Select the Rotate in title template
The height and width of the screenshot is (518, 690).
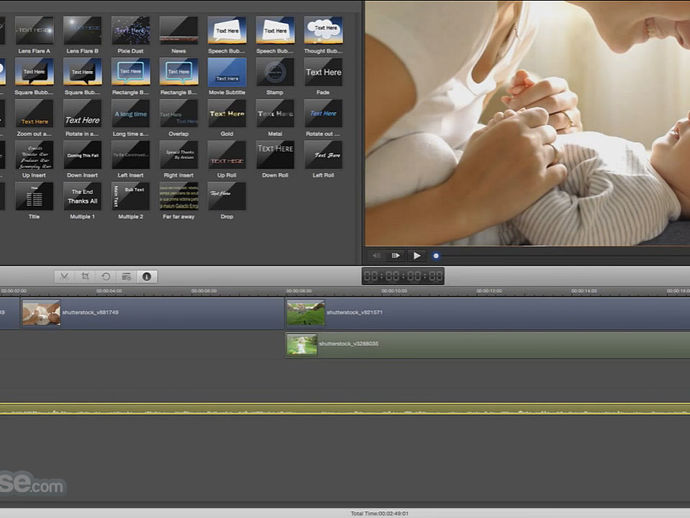click(x=82, y=118)
